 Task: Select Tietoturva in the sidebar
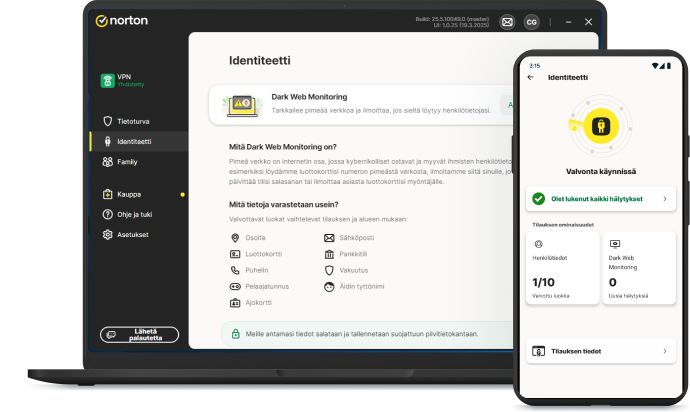click(133, 121)
